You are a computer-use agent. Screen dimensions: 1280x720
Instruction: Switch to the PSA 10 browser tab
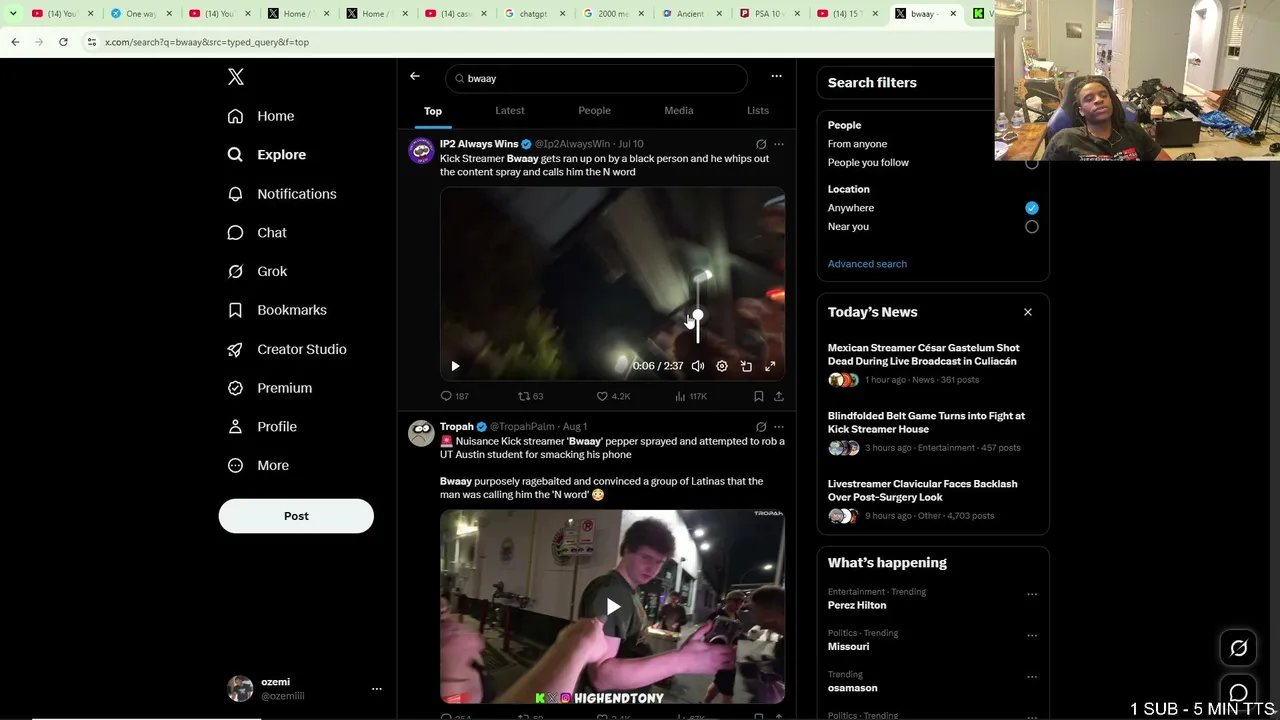point(769,14)
